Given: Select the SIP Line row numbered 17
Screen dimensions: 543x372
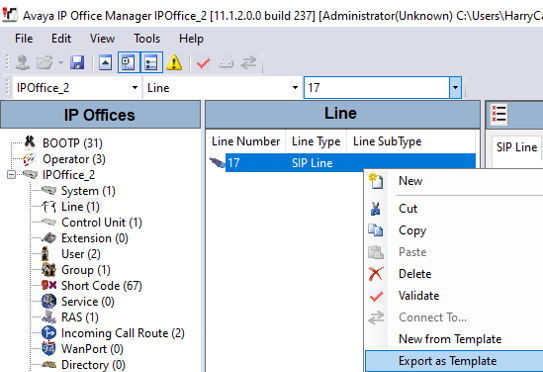Looking at the screenshot, I should pyautogui.click(x=342, y=162).
